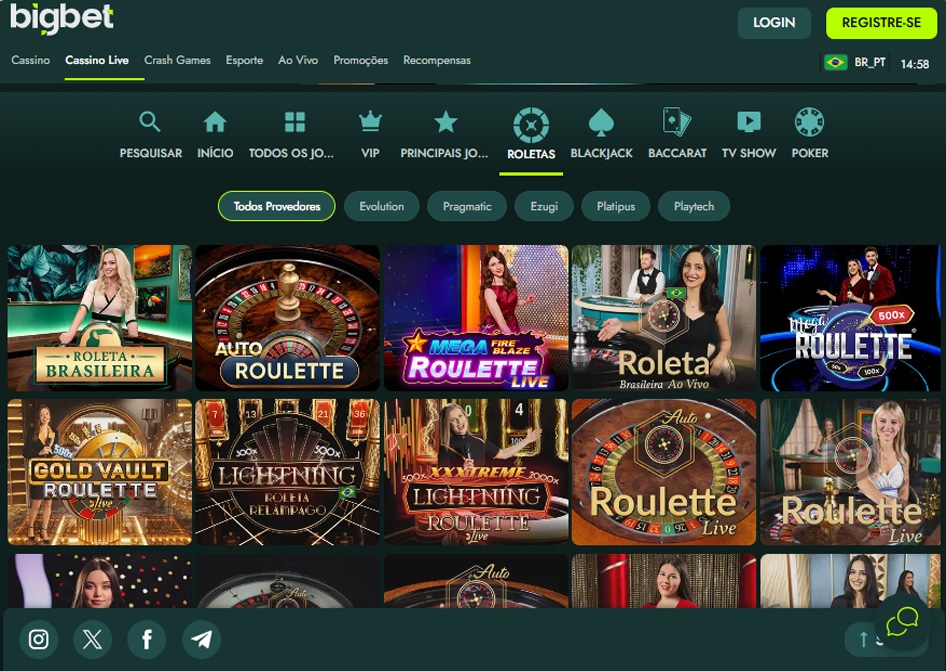Click the REGISTRE-SE button
Viewport: 946px width, 671px height.
coord(881,22)
